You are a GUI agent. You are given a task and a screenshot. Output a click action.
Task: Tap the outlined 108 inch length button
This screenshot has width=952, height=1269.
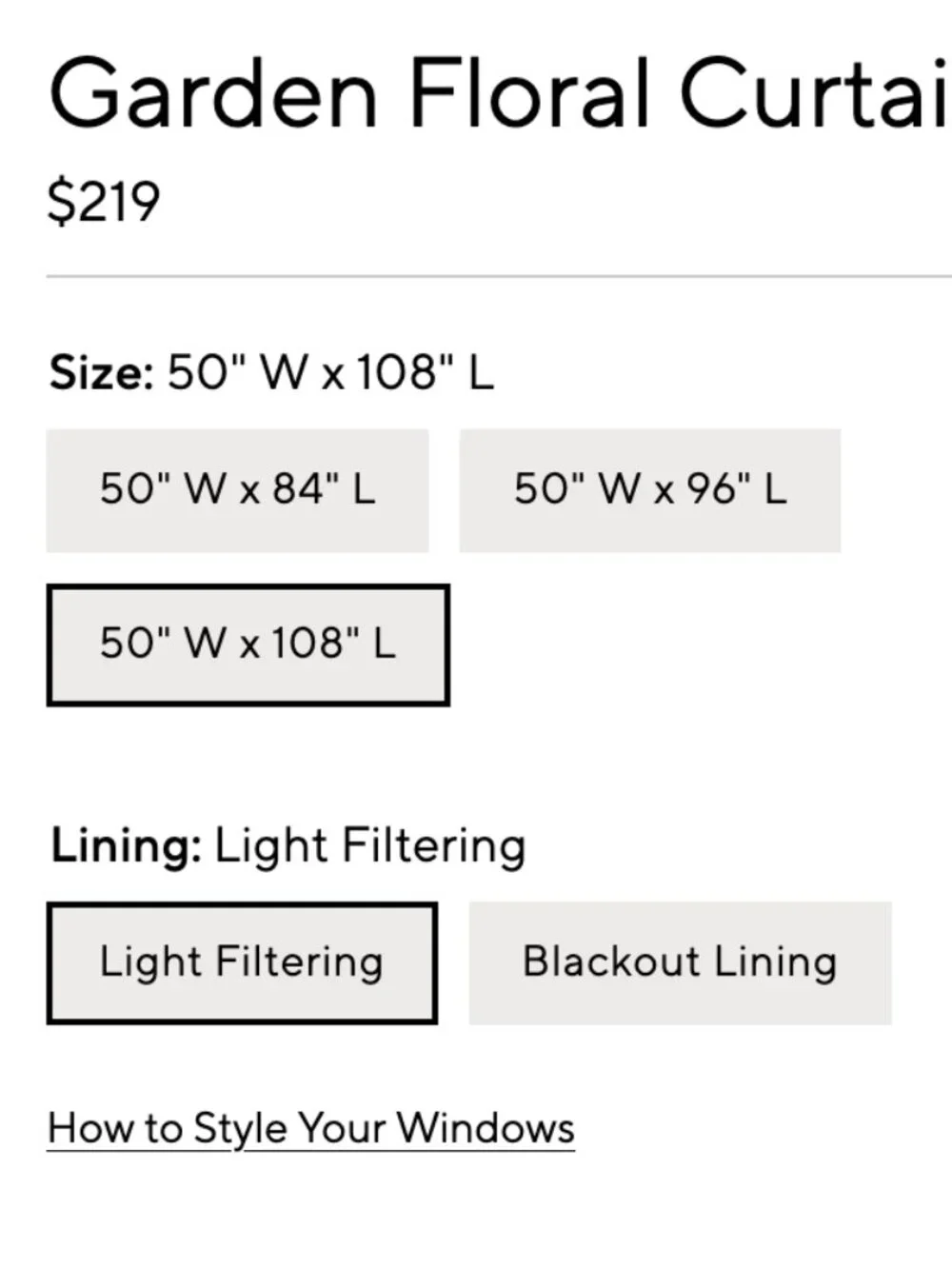(248, 644)
